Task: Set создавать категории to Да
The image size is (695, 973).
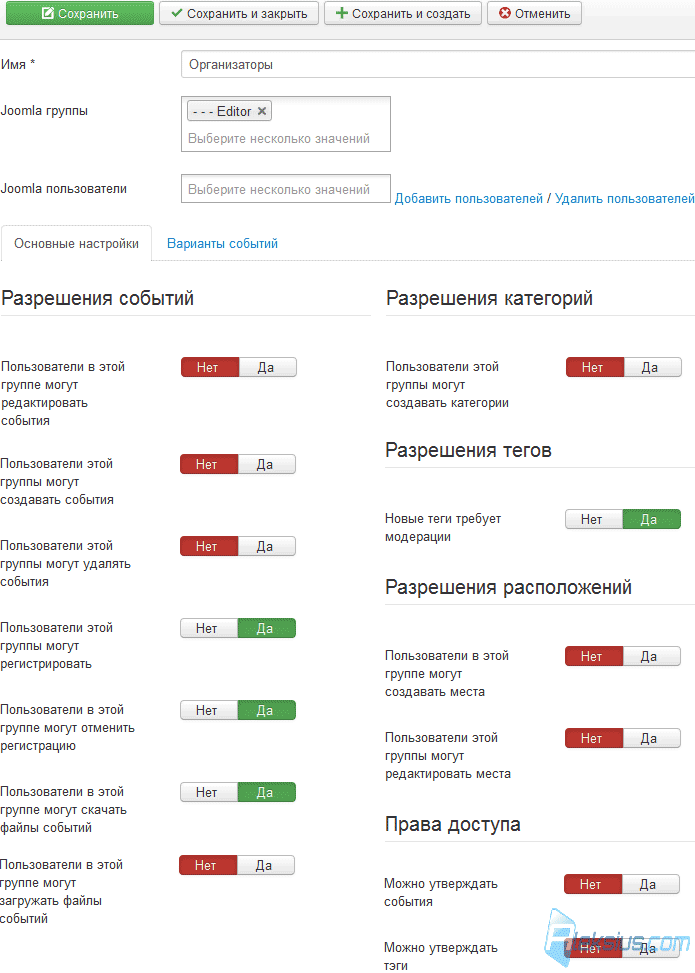Action: coord(652,367)
